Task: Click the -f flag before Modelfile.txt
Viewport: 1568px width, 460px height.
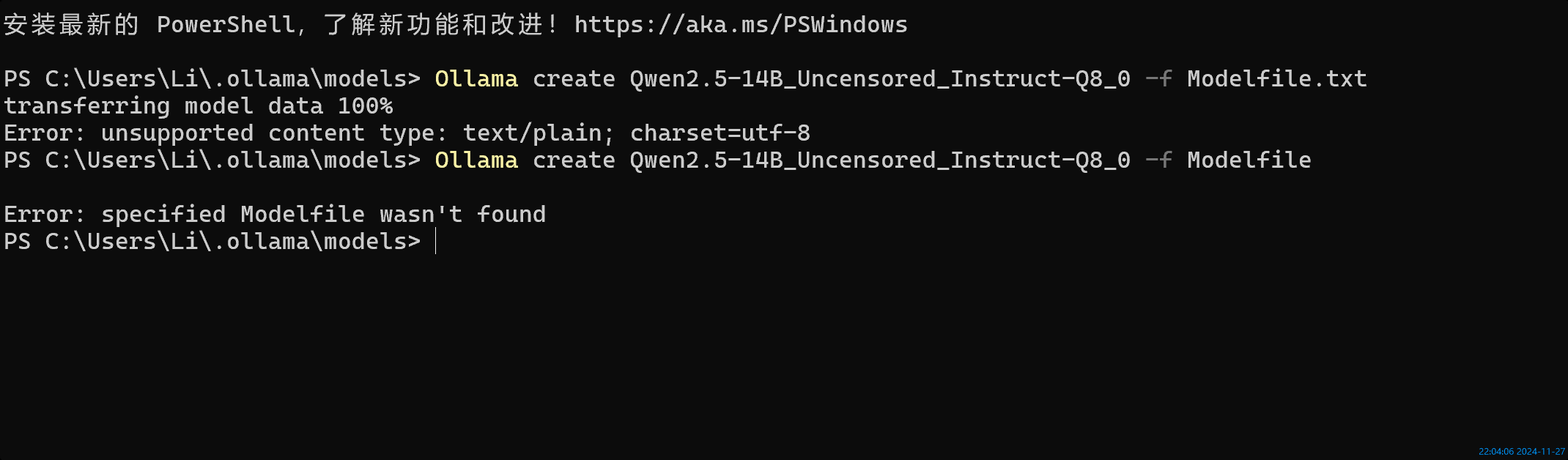Action: pos(1158,79)
